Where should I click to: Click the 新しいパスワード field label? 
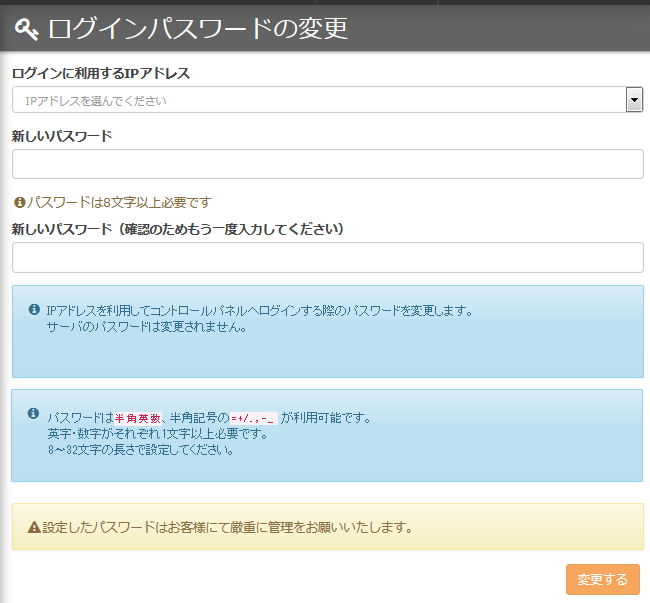[x=62, y=136]
